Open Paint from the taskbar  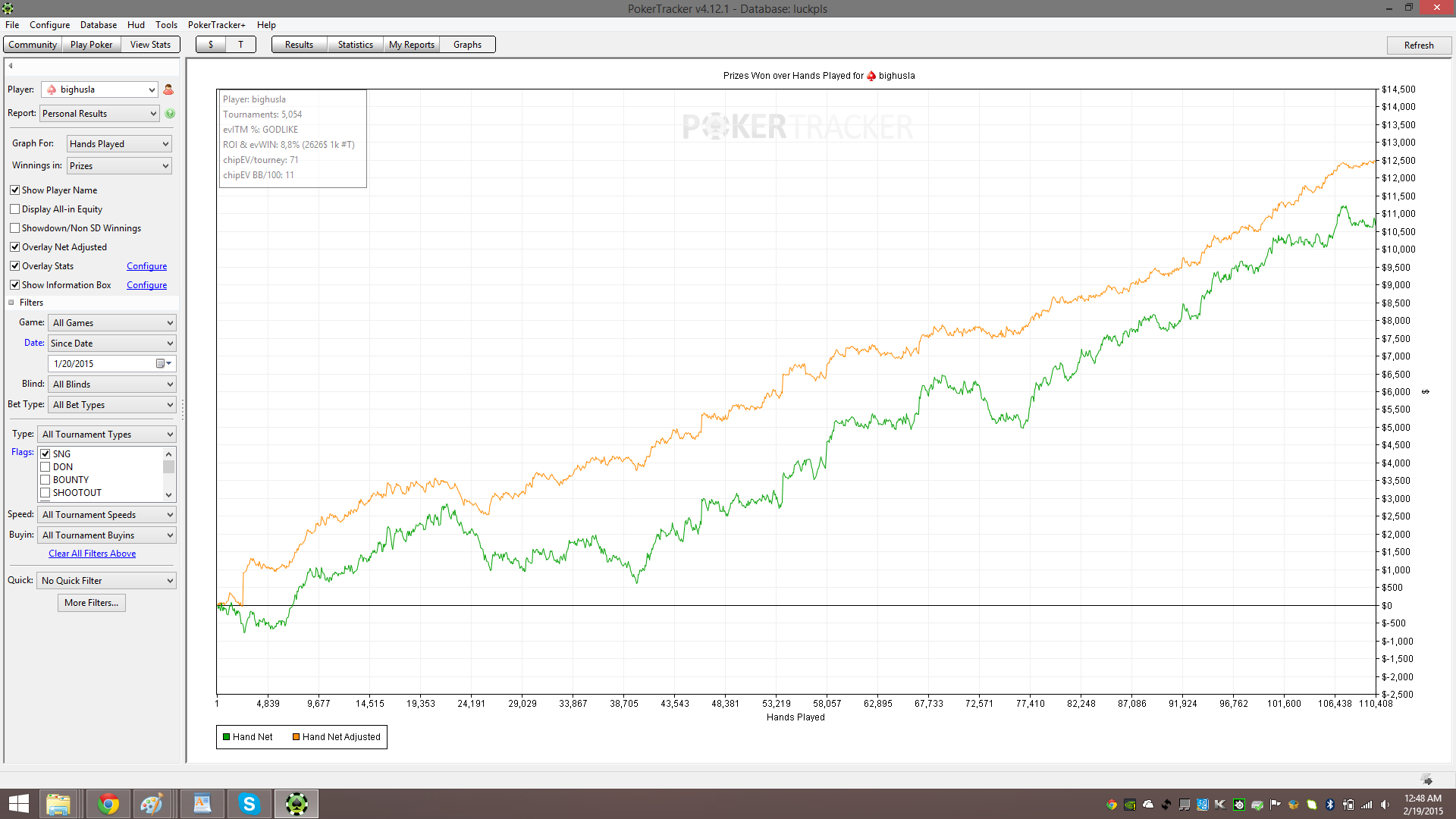tap(151, 804)
